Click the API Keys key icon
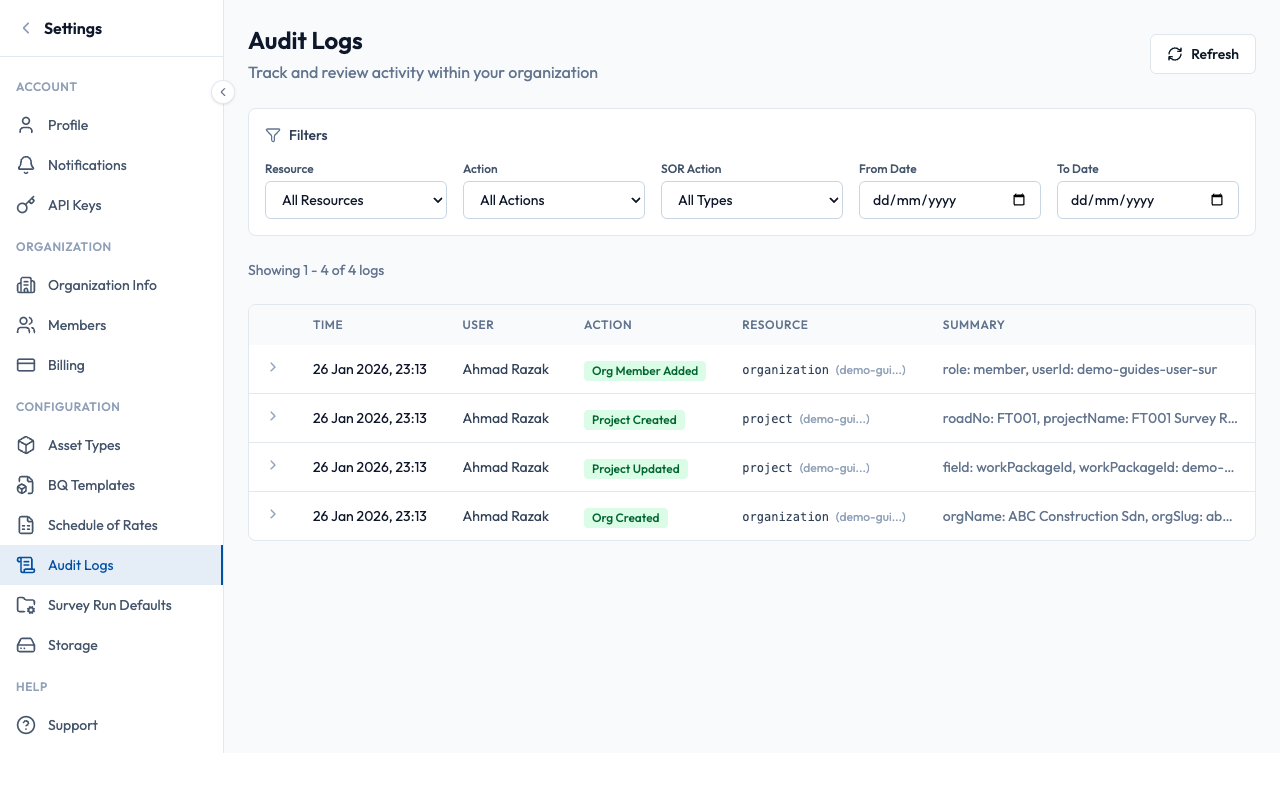 pos(25,204)
